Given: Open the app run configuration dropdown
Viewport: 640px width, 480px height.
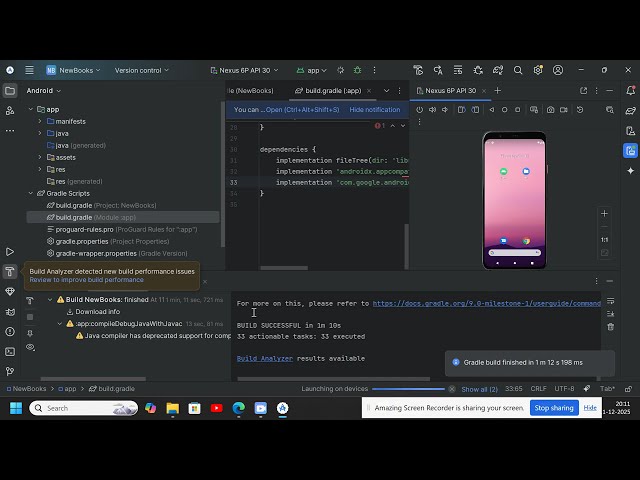Looking at the screenshot, I should coord(311,70).
